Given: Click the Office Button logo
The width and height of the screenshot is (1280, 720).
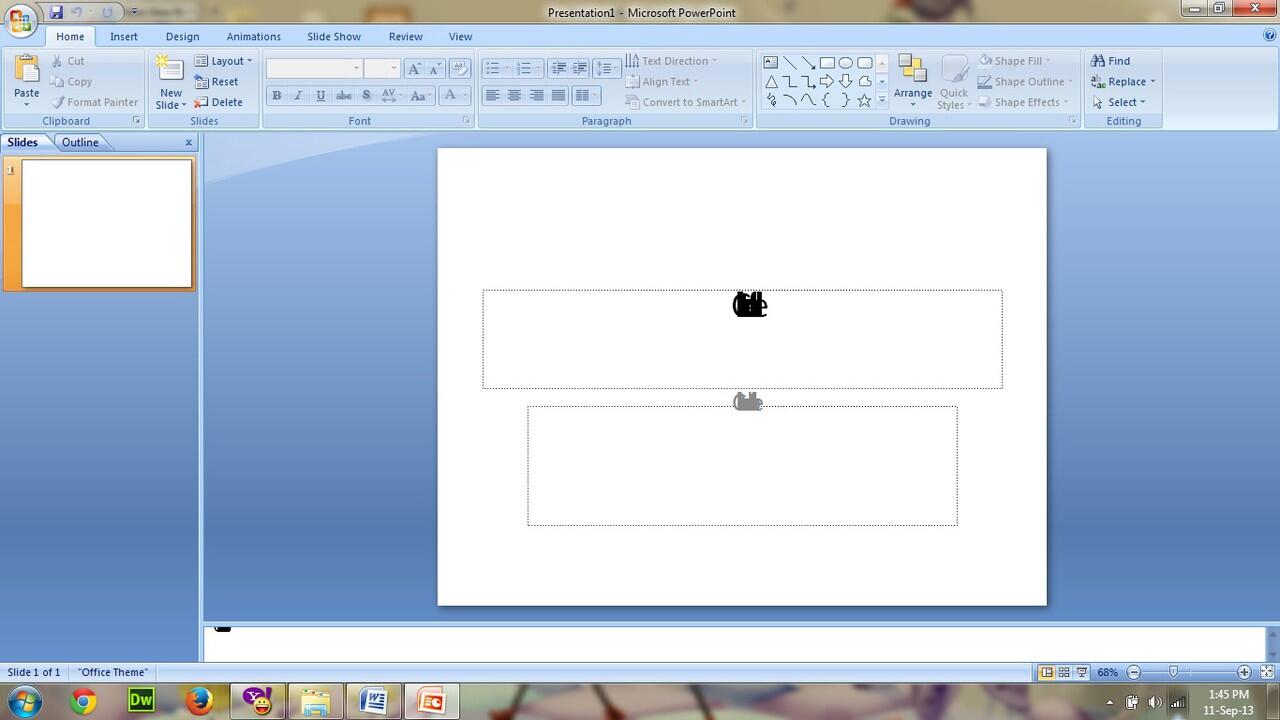Looking at the screenshot, I should [x=20, y=20].
